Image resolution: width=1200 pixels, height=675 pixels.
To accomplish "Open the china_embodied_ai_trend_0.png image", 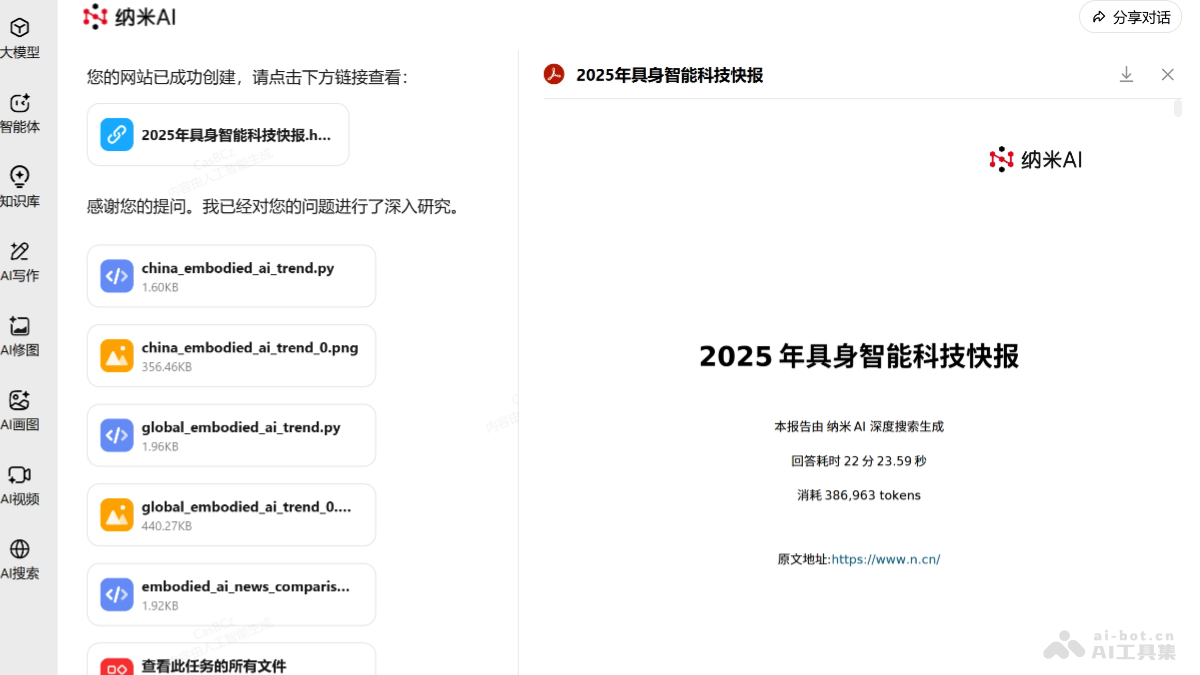I will 231,355.
